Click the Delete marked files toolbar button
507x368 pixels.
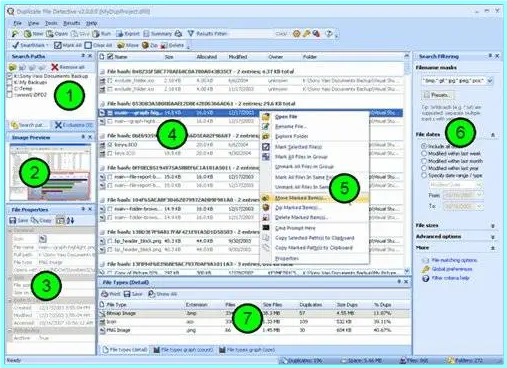click(x=172, y=45)
